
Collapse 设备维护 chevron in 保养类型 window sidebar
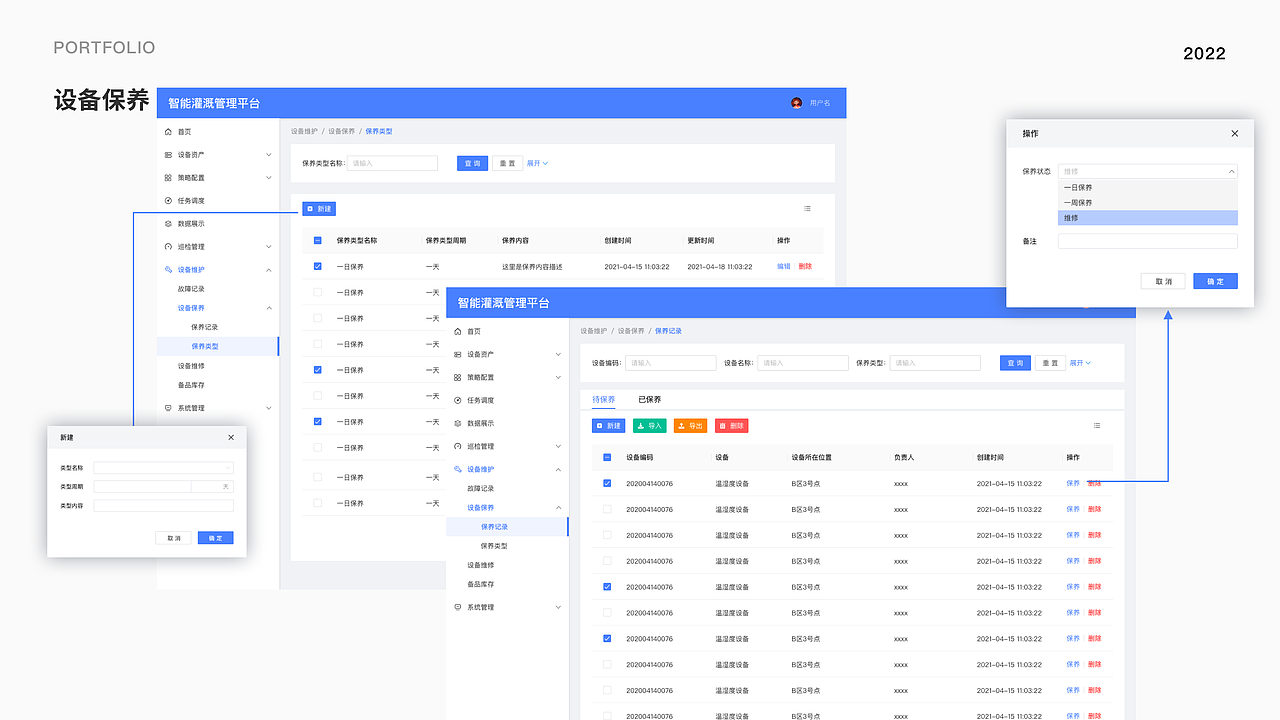point(268,270)
